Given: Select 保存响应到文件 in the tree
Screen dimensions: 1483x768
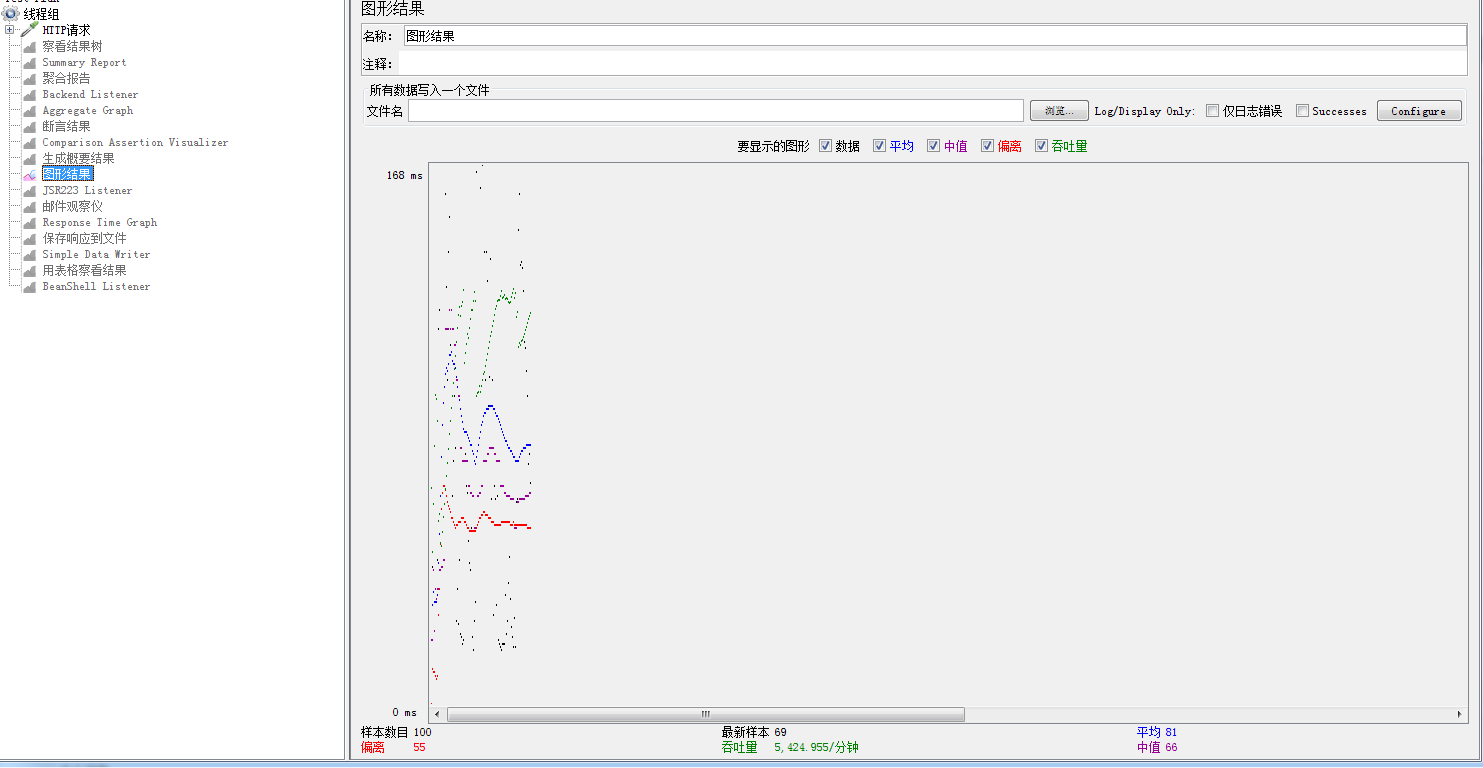Looking at the screenshot, I should (x=84, y=239).
